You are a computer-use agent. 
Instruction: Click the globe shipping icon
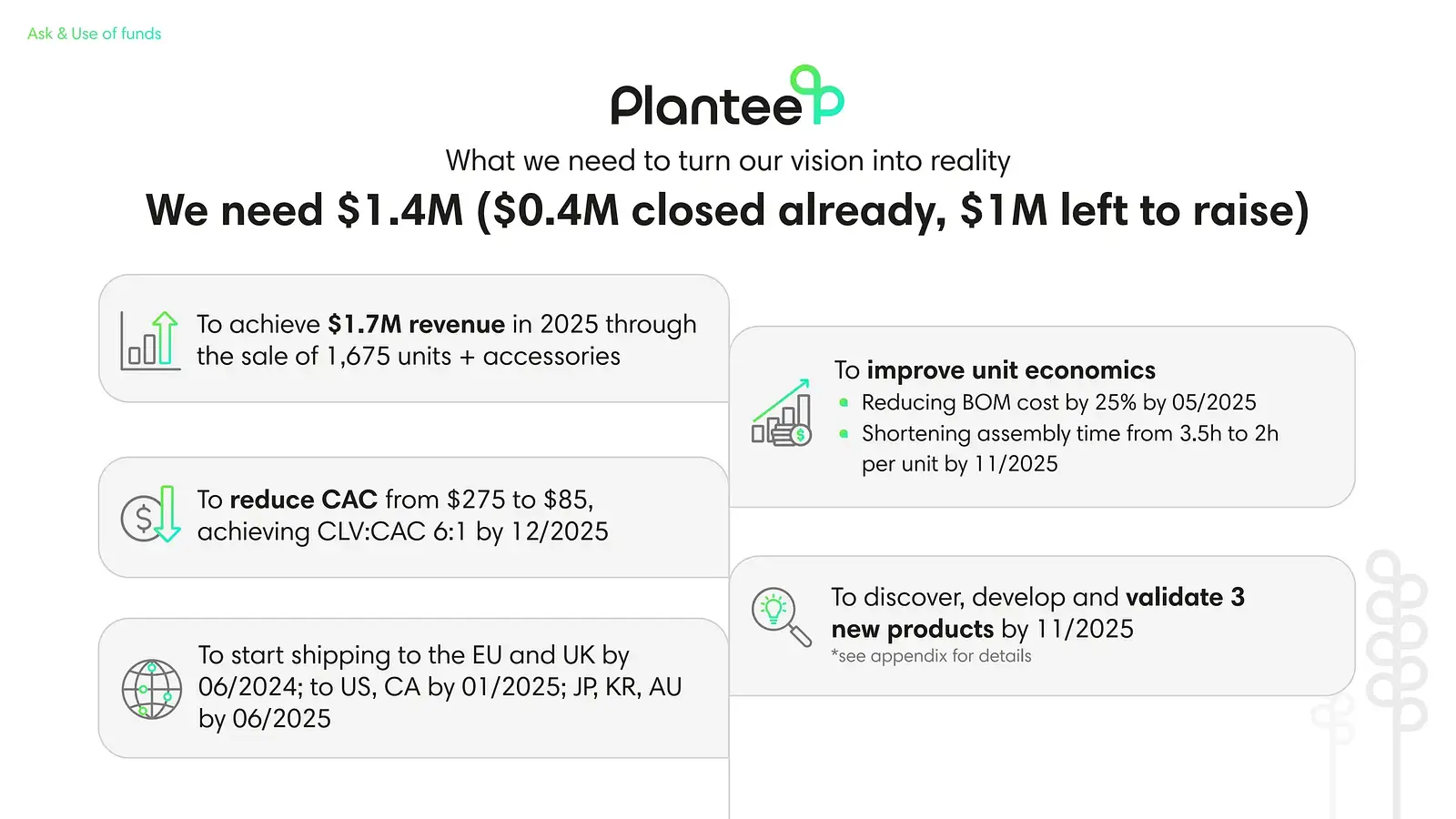[x=152, y=689]
